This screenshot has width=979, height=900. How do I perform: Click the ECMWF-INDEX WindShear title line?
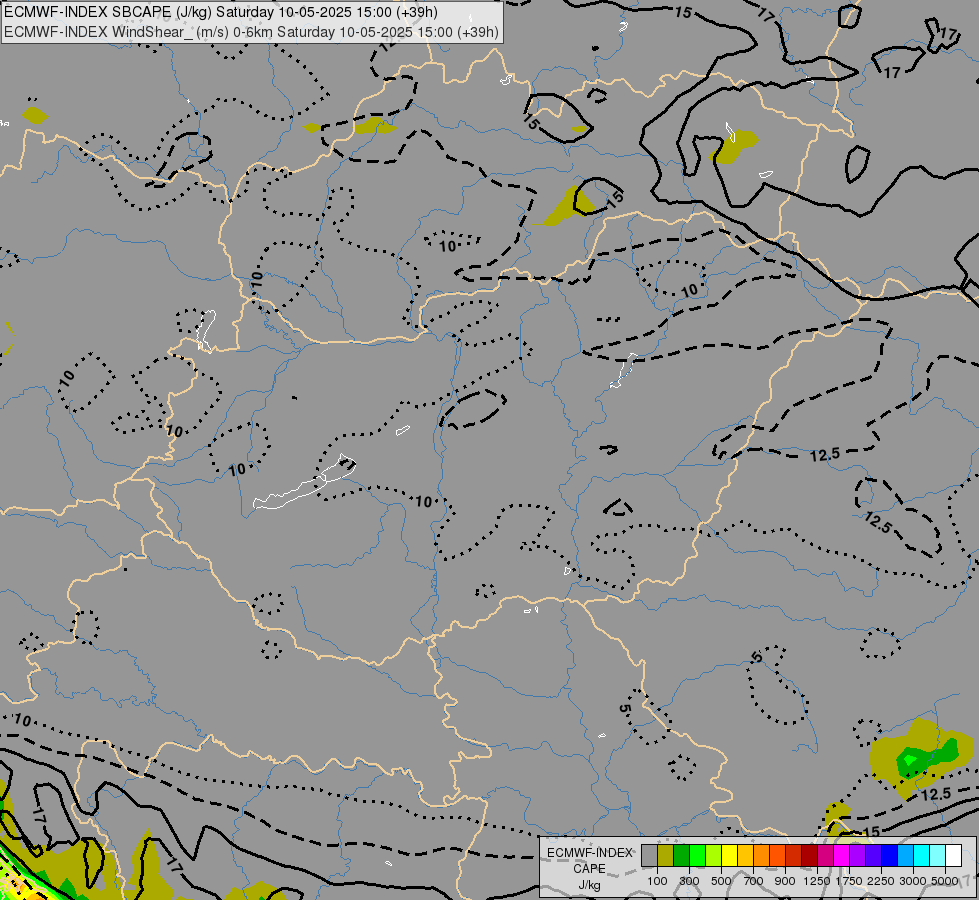[252, 32]
